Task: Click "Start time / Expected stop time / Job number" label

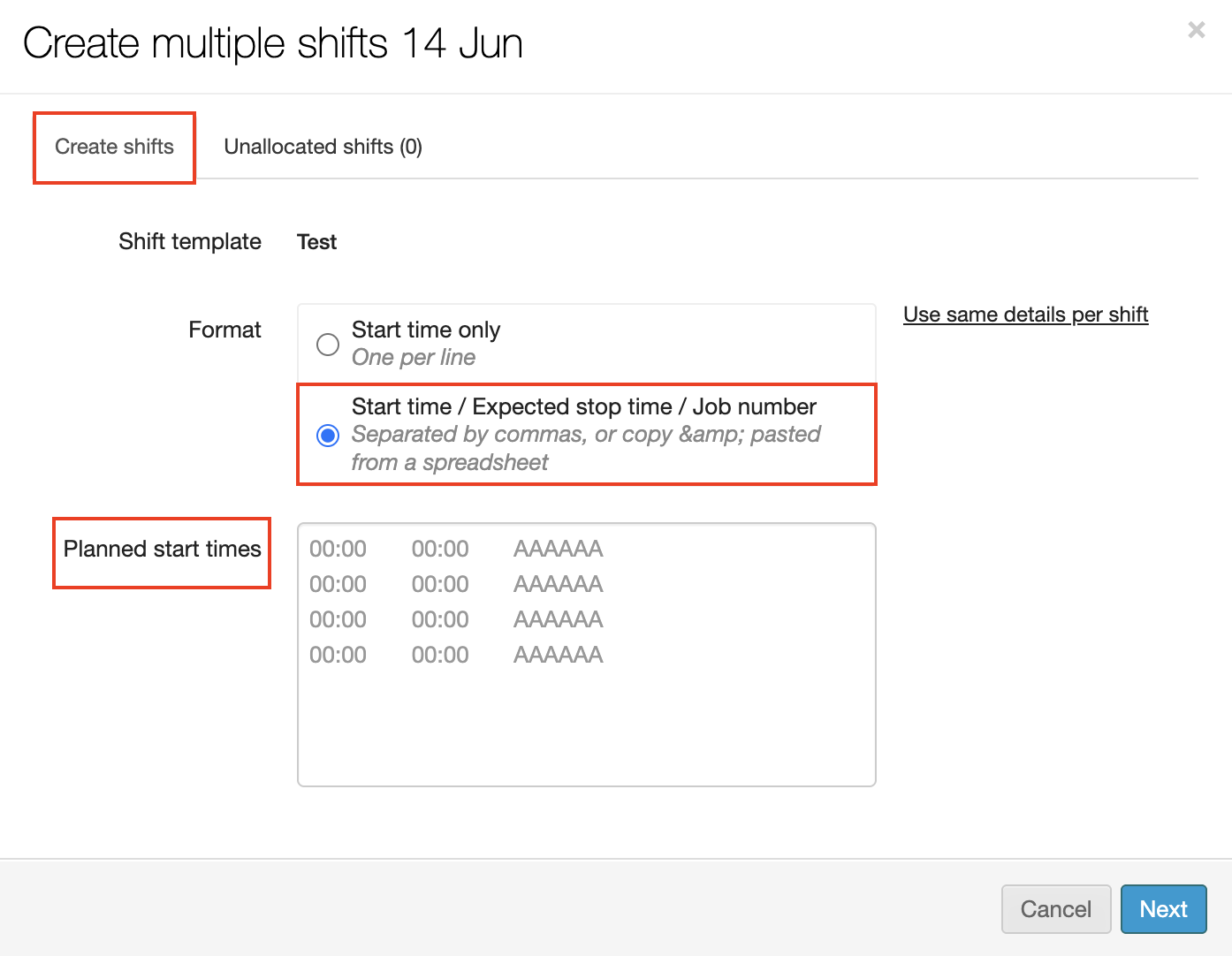Action: pyautogui.click(x=583, y=406)
